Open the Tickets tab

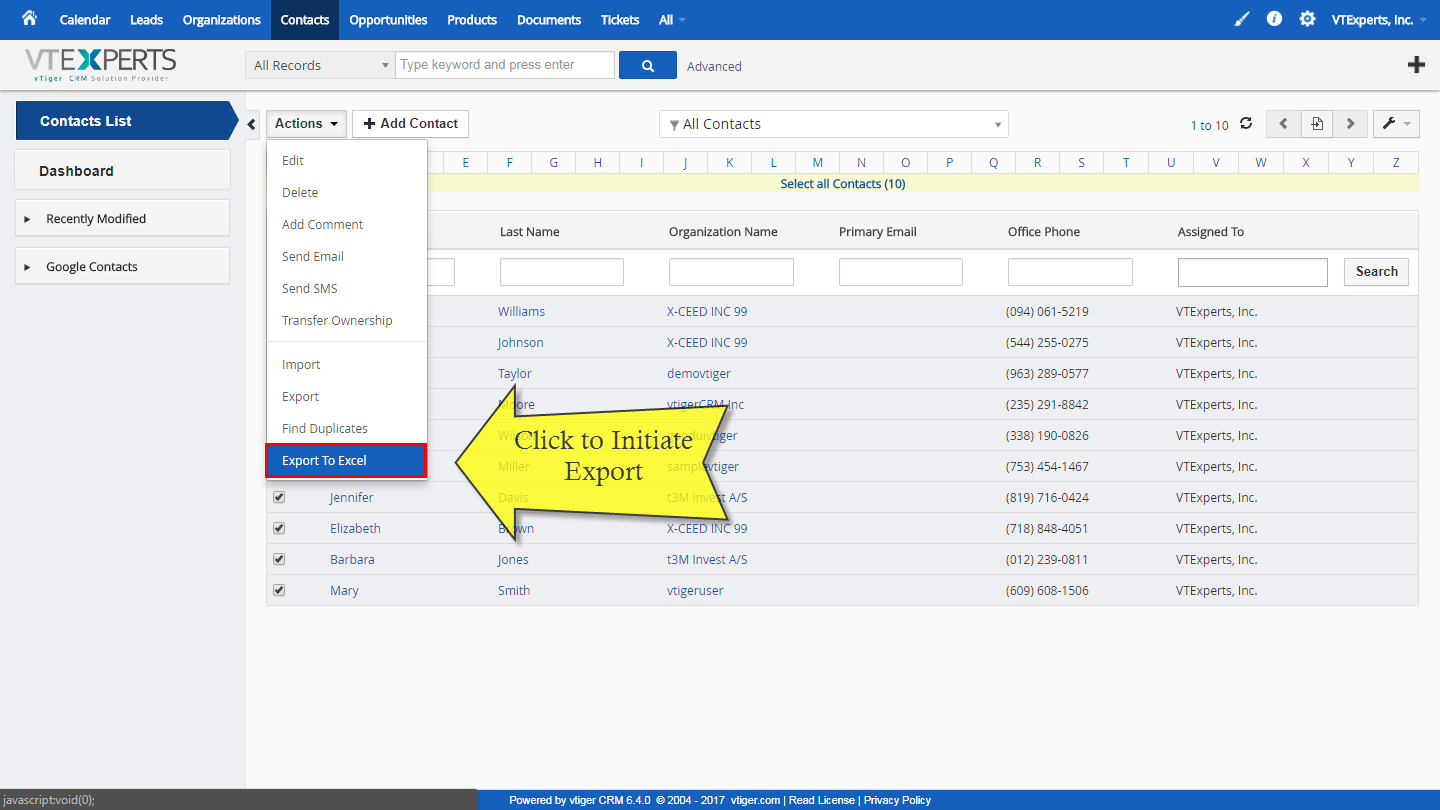pyautogui.click(x=620, y=20)
